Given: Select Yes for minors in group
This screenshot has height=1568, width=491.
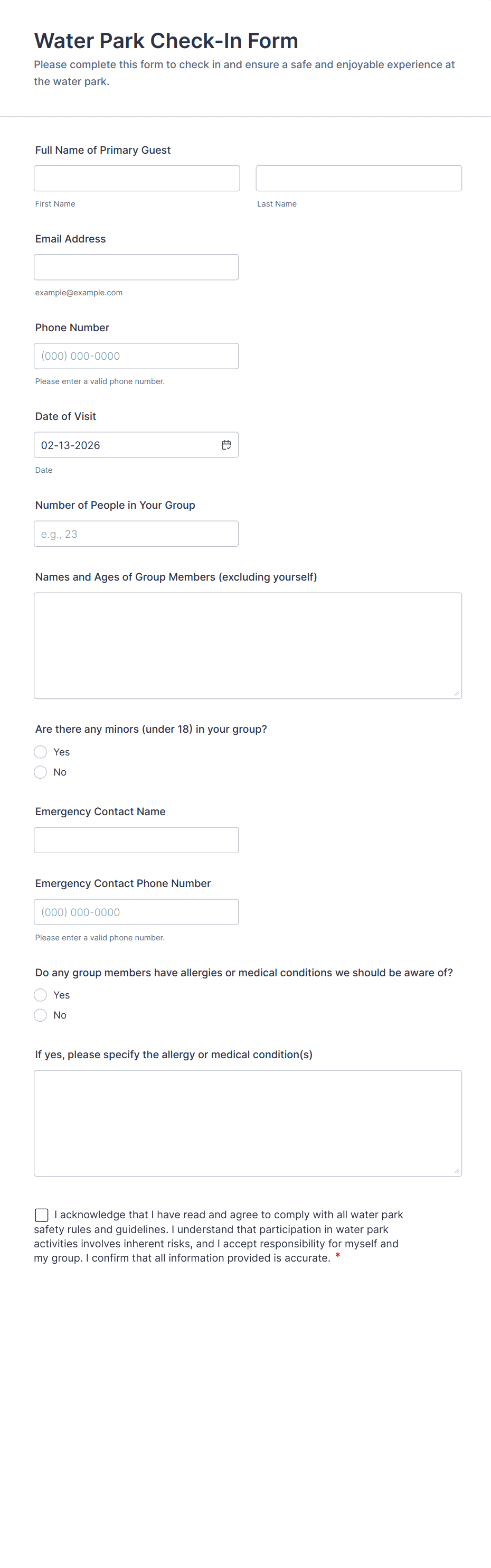Looking at the screenshot, I should pos(41,752).
